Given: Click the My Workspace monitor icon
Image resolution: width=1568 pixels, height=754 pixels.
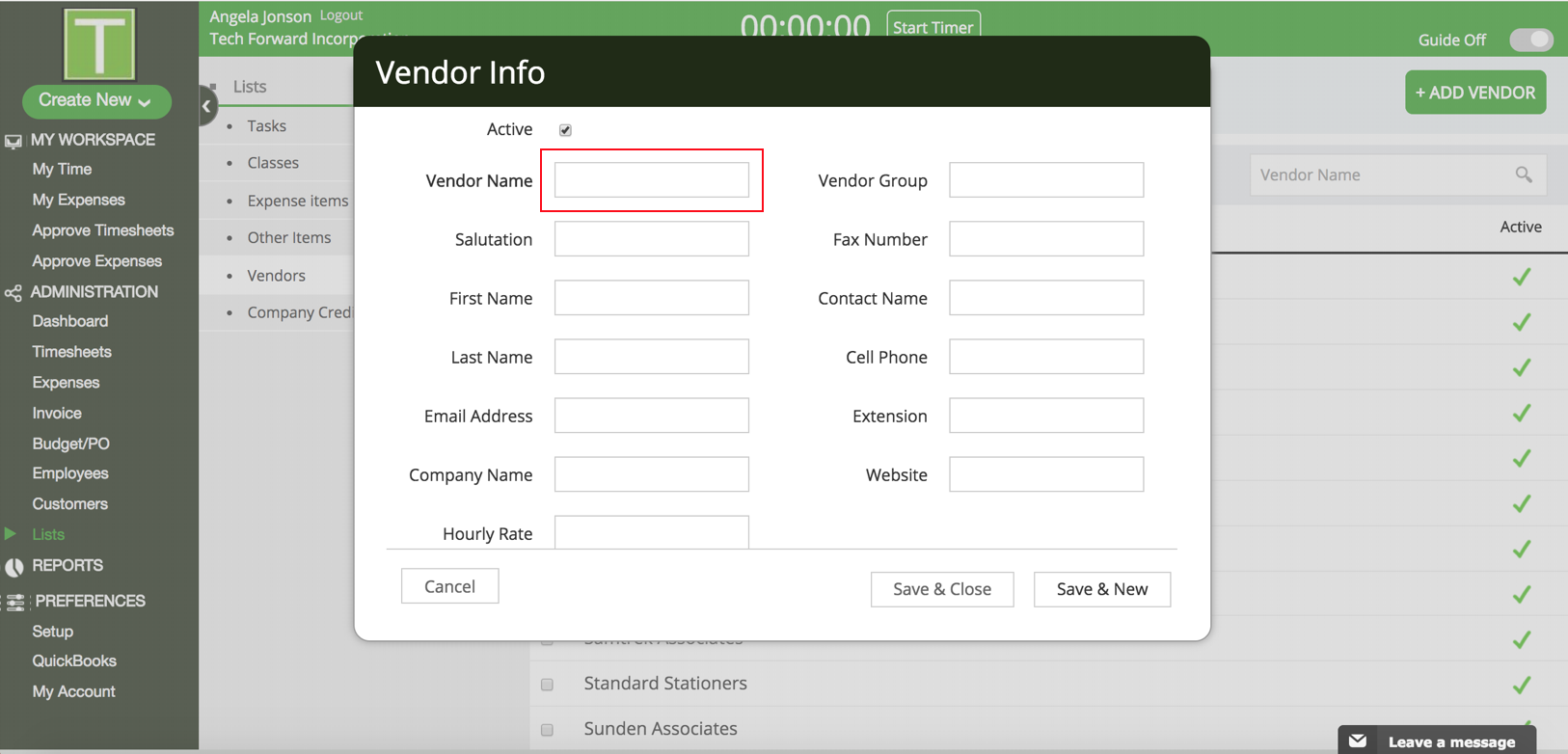Looking at the screenshot, I should tap(13, 141).
